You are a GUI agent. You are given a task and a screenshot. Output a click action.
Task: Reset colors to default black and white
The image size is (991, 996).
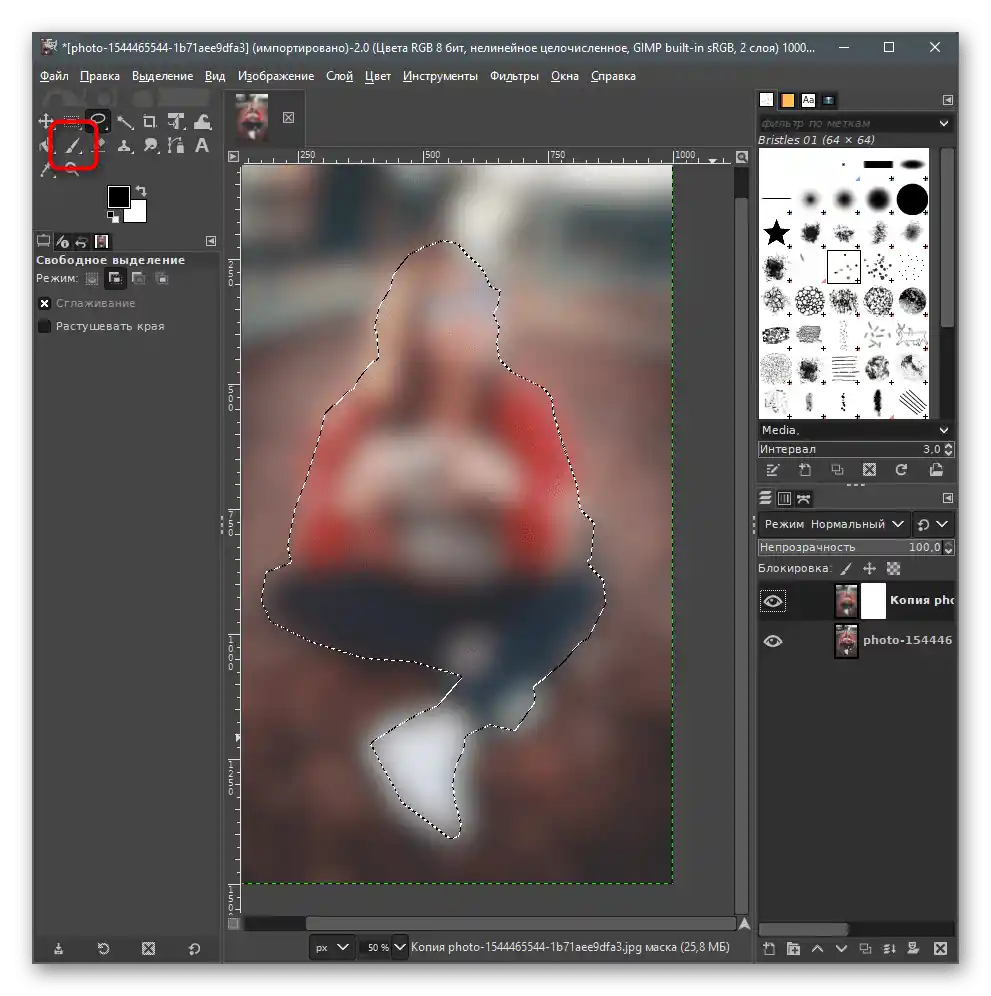point(112,217)
